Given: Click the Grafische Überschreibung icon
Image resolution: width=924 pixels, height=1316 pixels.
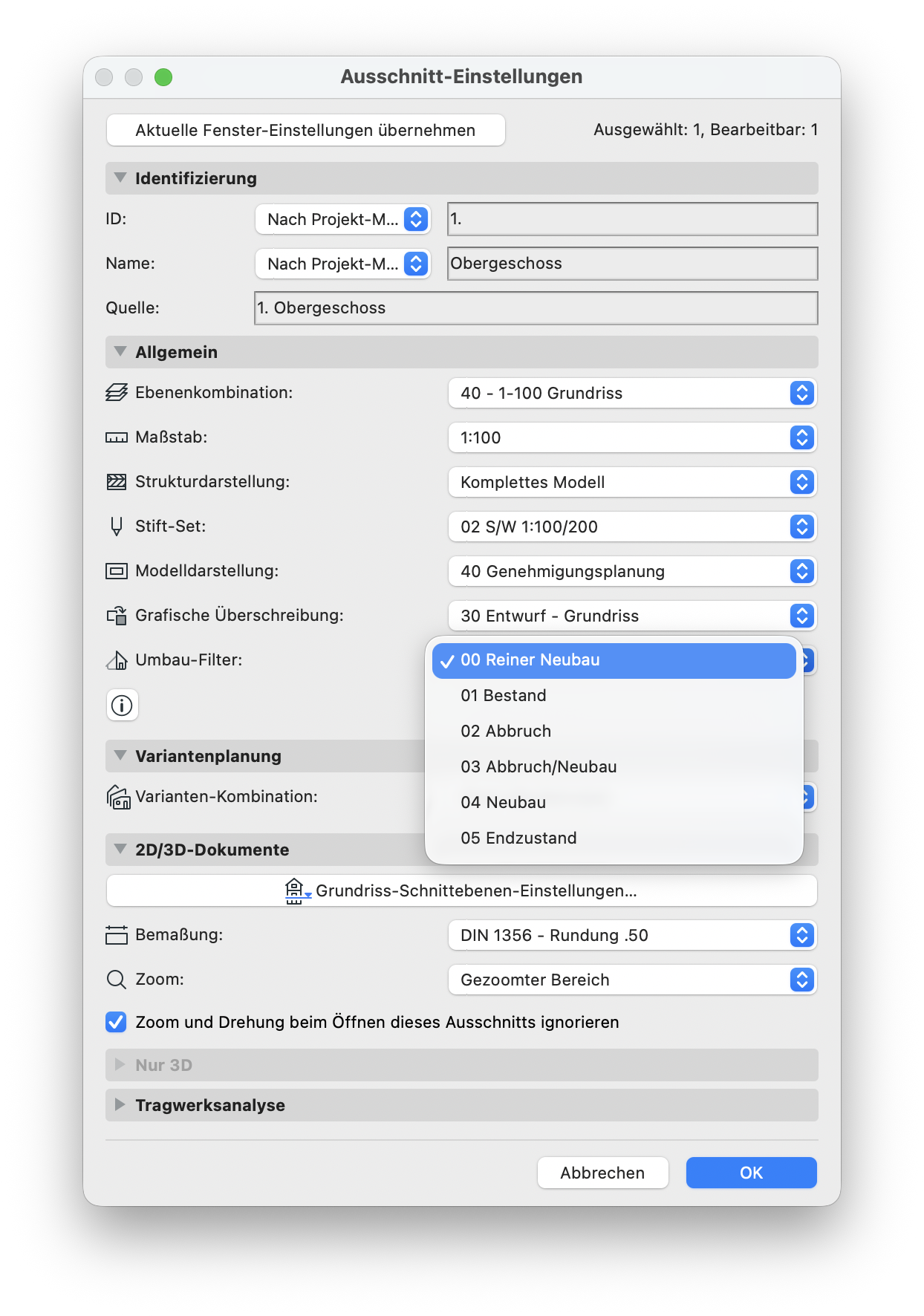Looking at the screenshot, I should point(117,616).
